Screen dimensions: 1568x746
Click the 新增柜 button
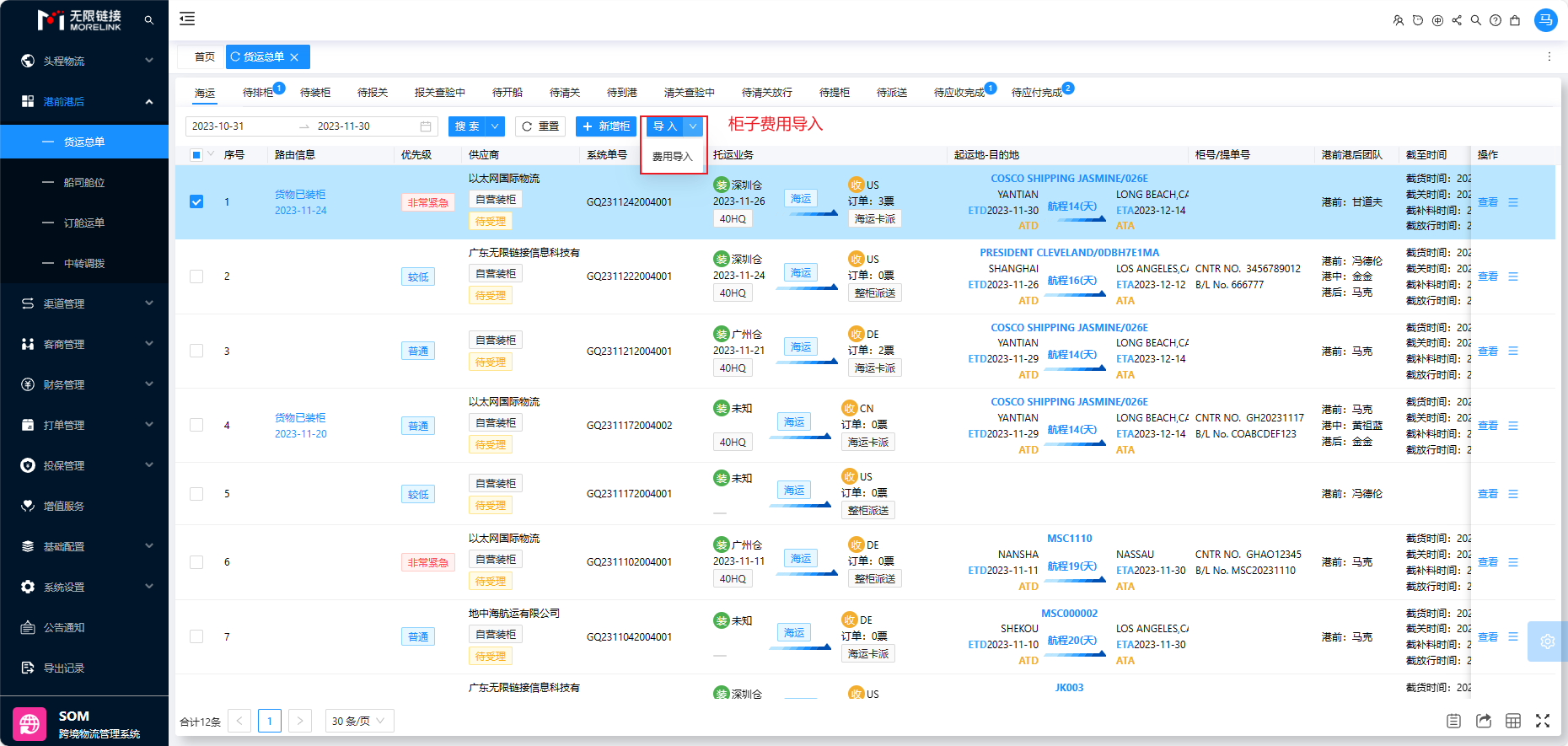(606, 126)
